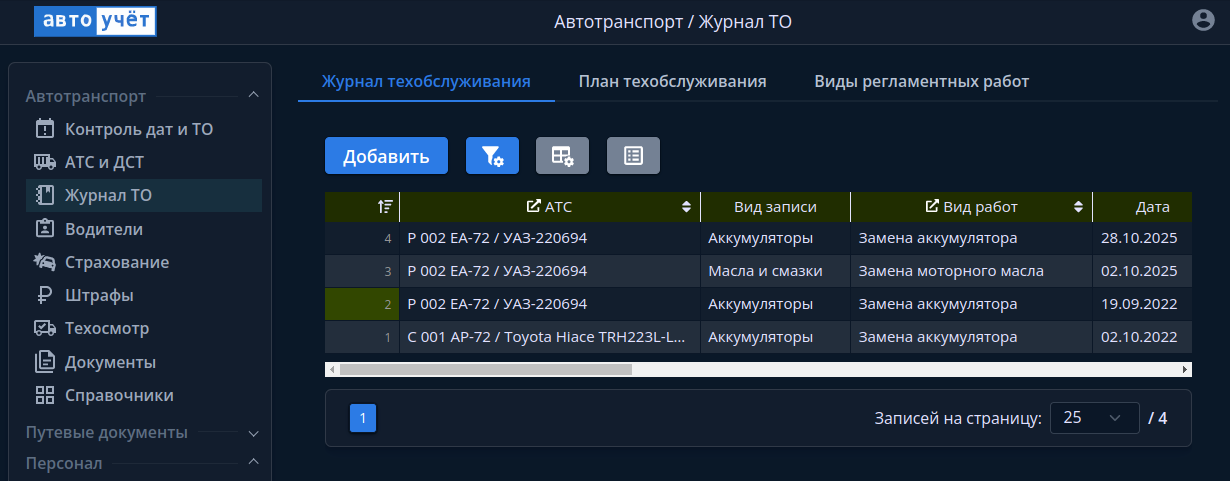1230x481 pixels.
Task: Click the Техосмотр truck check icon
Action: pyautogui.click(x=44, y=328)
